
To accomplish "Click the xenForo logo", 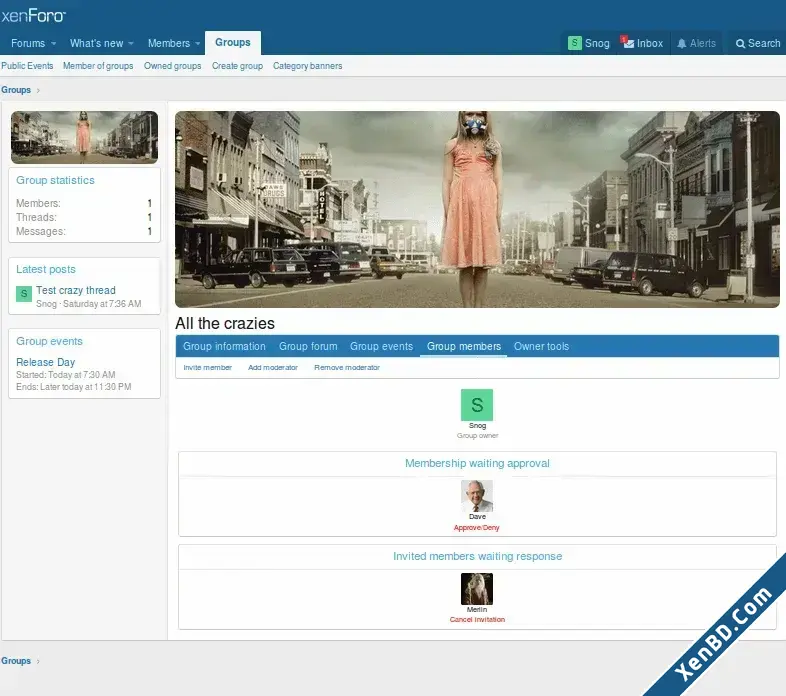I will point(33,16).
